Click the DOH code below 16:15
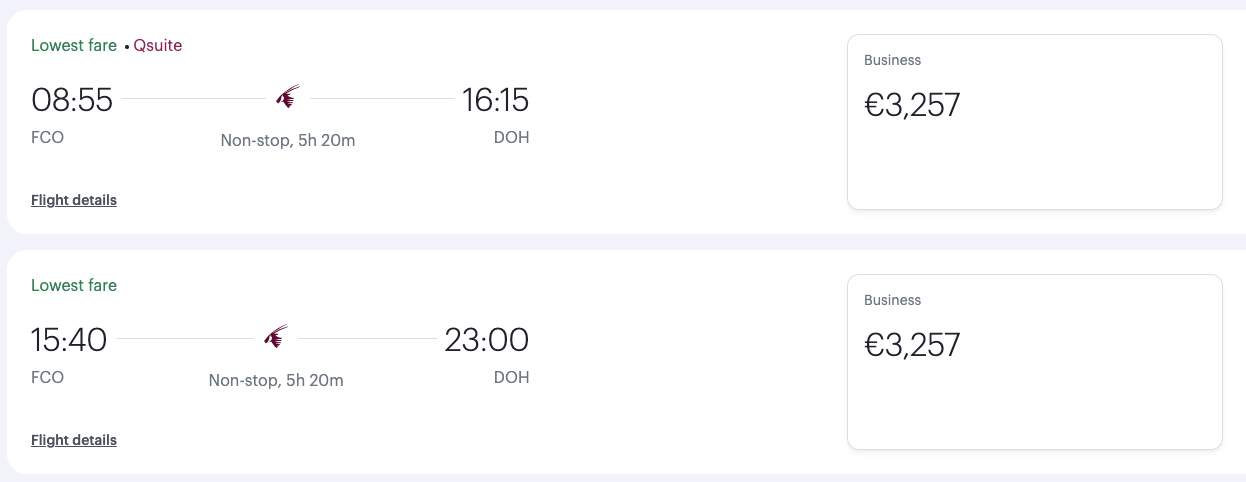This screenshot has width=1246, height=482. 512,137
